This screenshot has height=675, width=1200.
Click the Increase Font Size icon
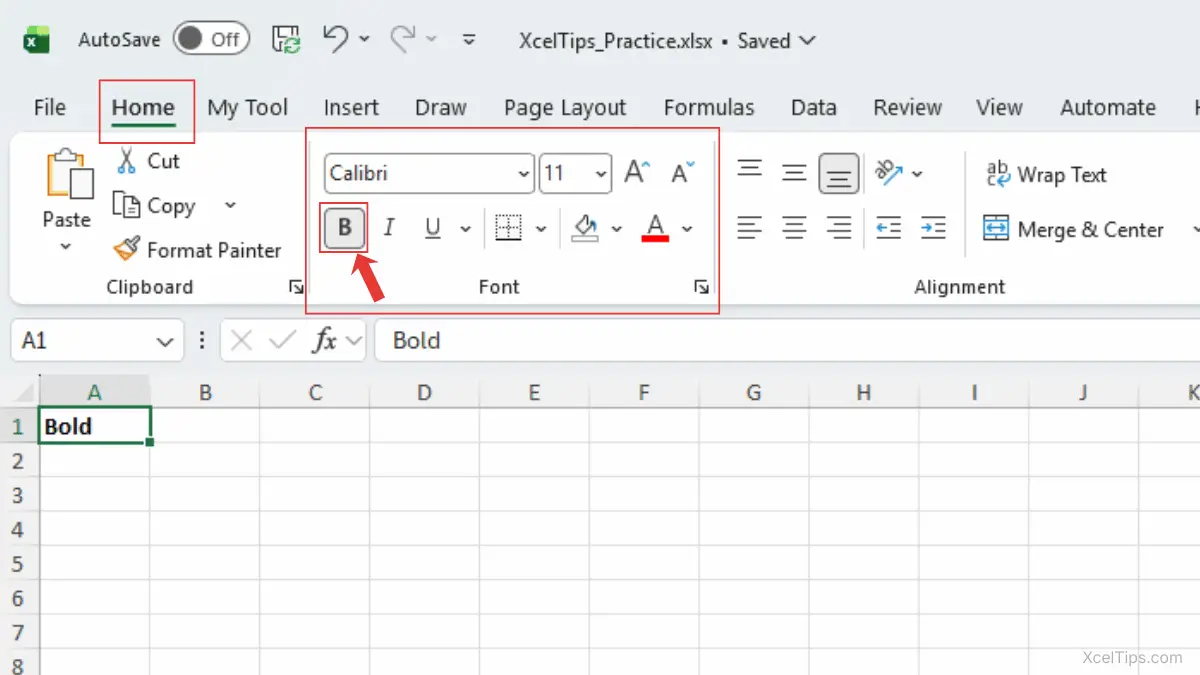[x=637, y=173]
